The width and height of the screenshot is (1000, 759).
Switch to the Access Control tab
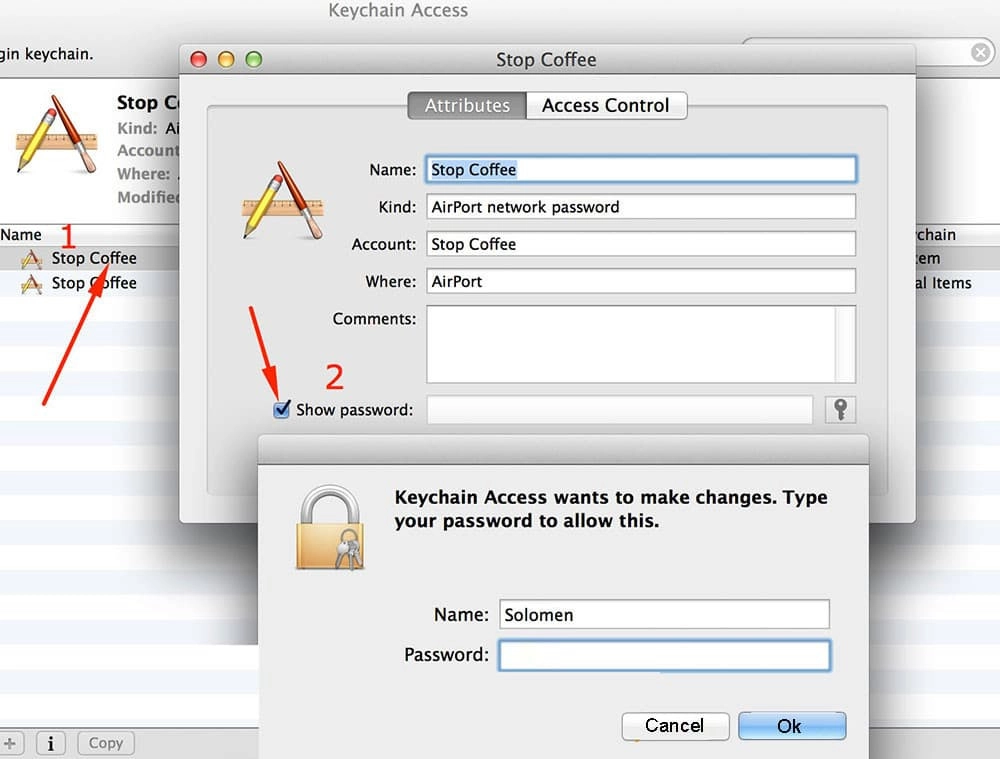pyautogui.click(x=605, y=105)
